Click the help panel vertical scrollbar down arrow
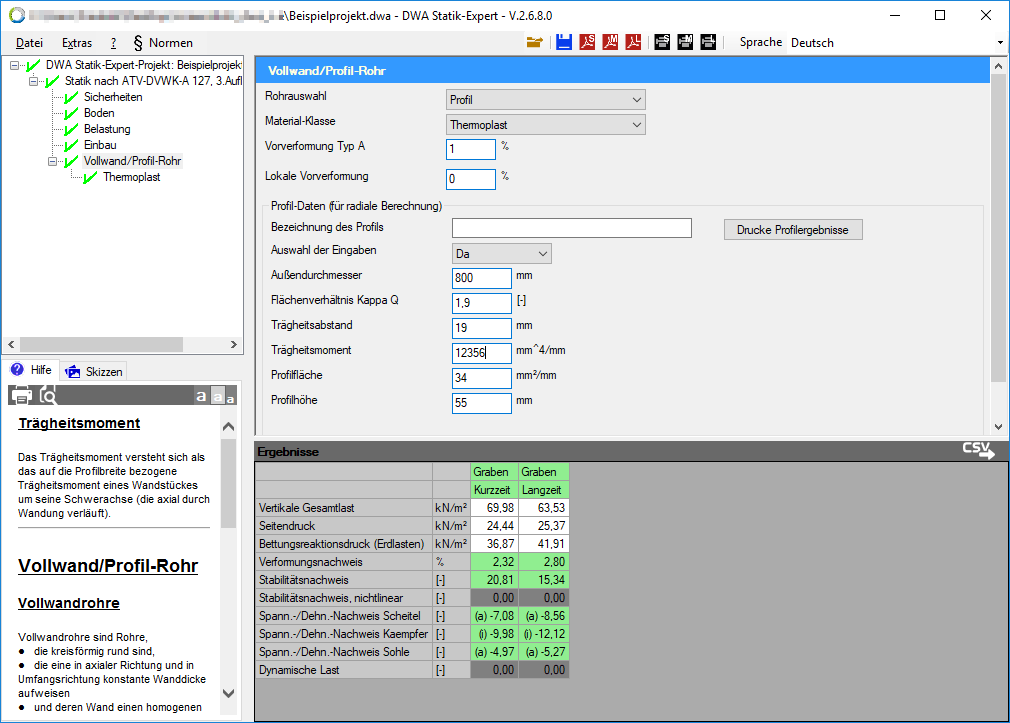Screen dimensions: 1010x723 [228, 692]
